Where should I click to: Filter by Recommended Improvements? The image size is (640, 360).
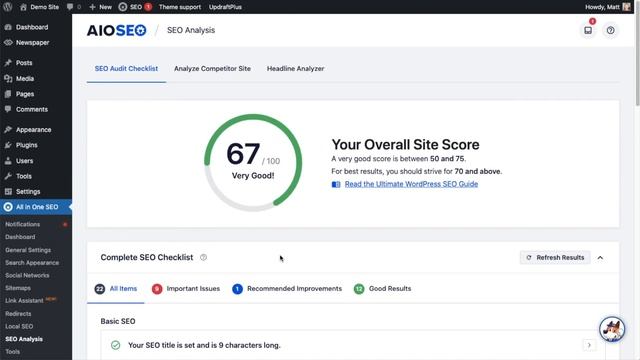click(287, 289)
